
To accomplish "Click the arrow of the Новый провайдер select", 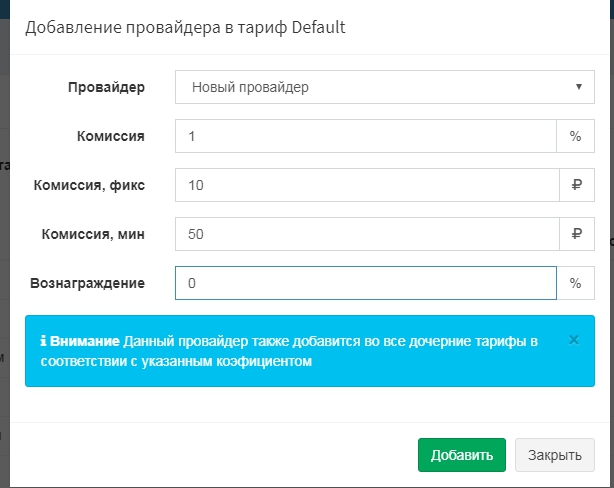I will coord(579,87).
